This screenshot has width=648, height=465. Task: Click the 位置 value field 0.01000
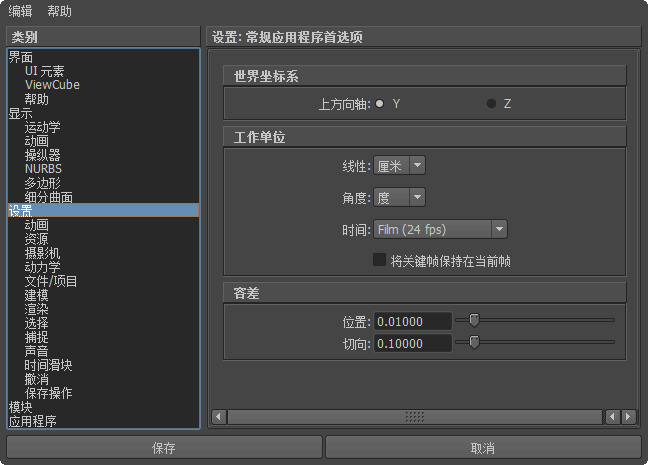click(x=412, y=322)
